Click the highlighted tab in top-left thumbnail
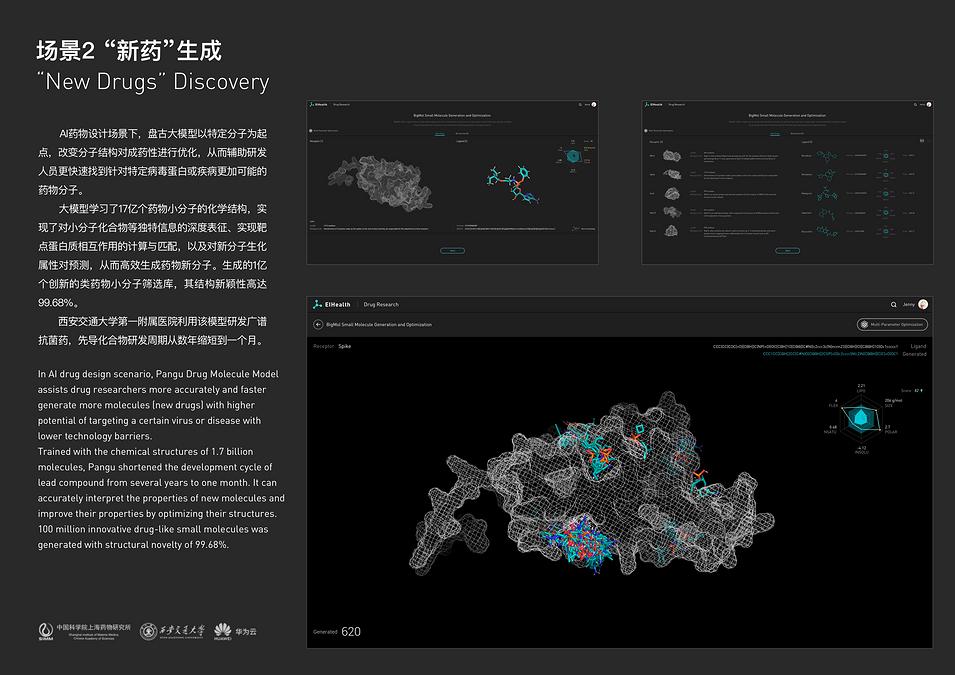955x675 pixels. [439, 132]
